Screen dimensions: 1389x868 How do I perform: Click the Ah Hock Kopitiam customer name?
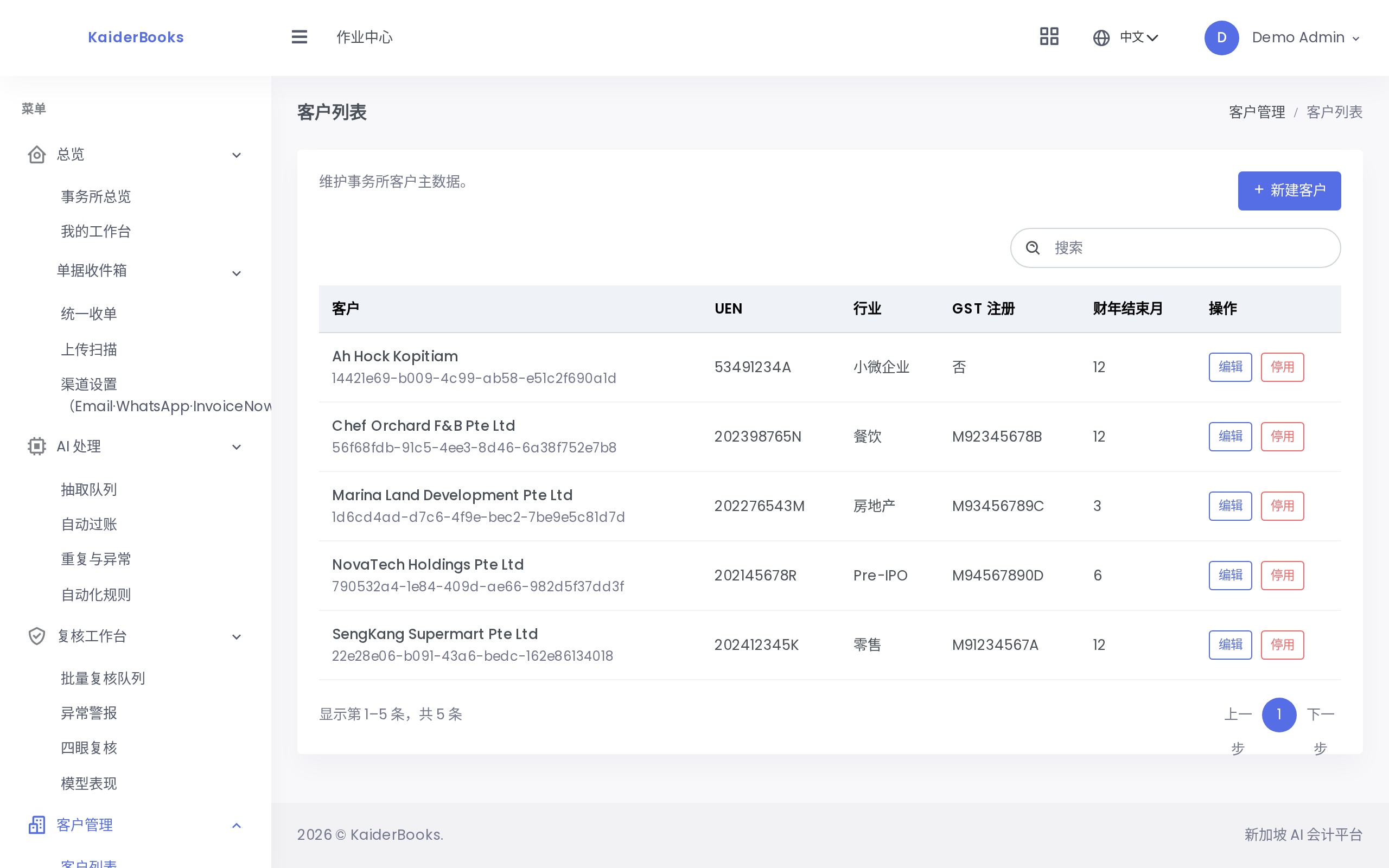click(x=395, y=356)
